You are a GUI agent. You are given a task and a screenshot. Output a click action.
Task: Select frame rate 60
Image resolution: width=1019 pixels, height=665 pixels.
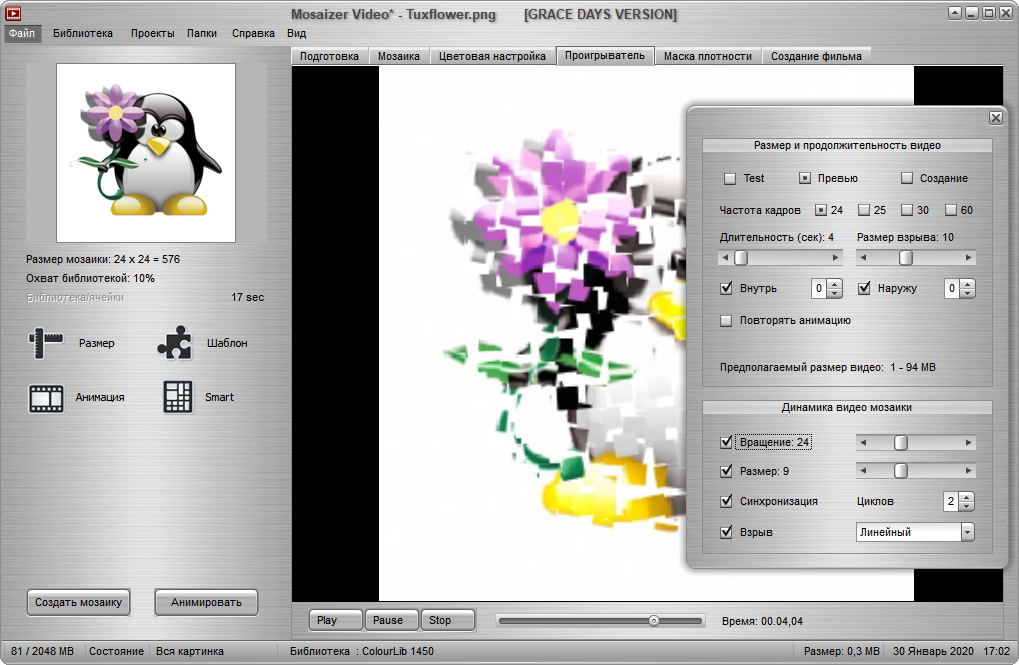coord(951,210)
